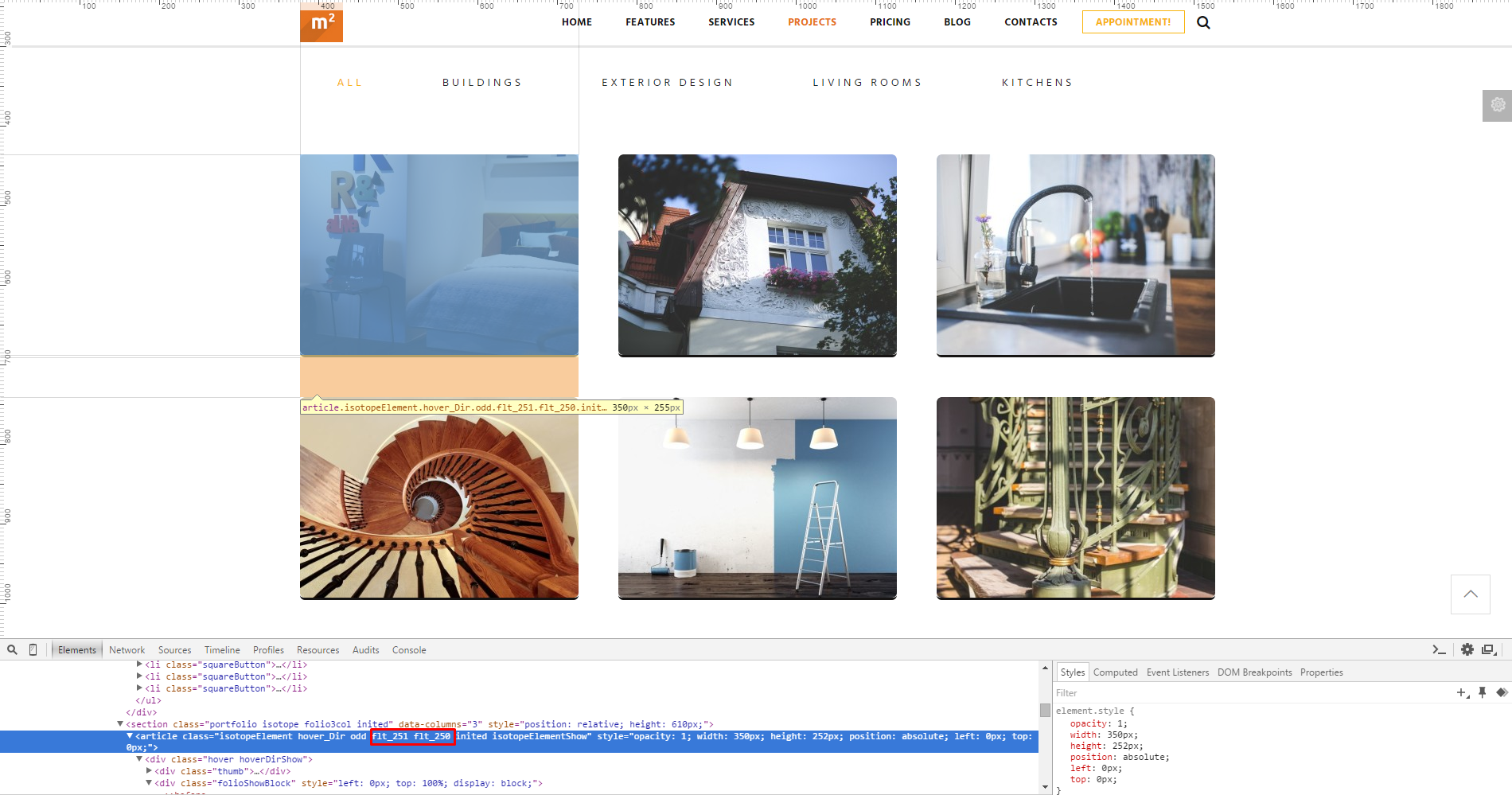Click the dock to main window icon

click(x=1489, y=649)
